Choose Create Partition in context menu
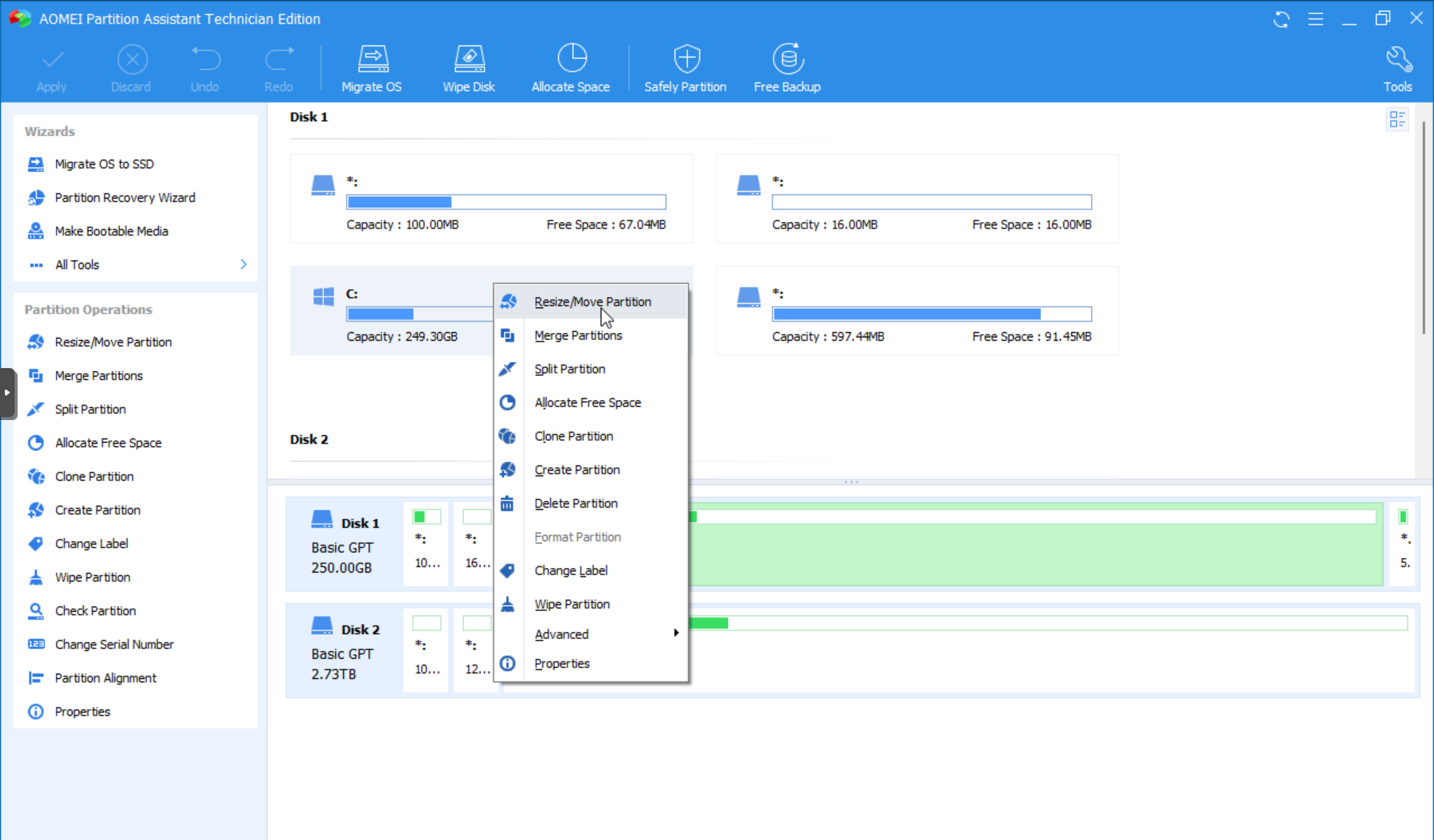1434x840 pixels. click(x=591, y=469)
